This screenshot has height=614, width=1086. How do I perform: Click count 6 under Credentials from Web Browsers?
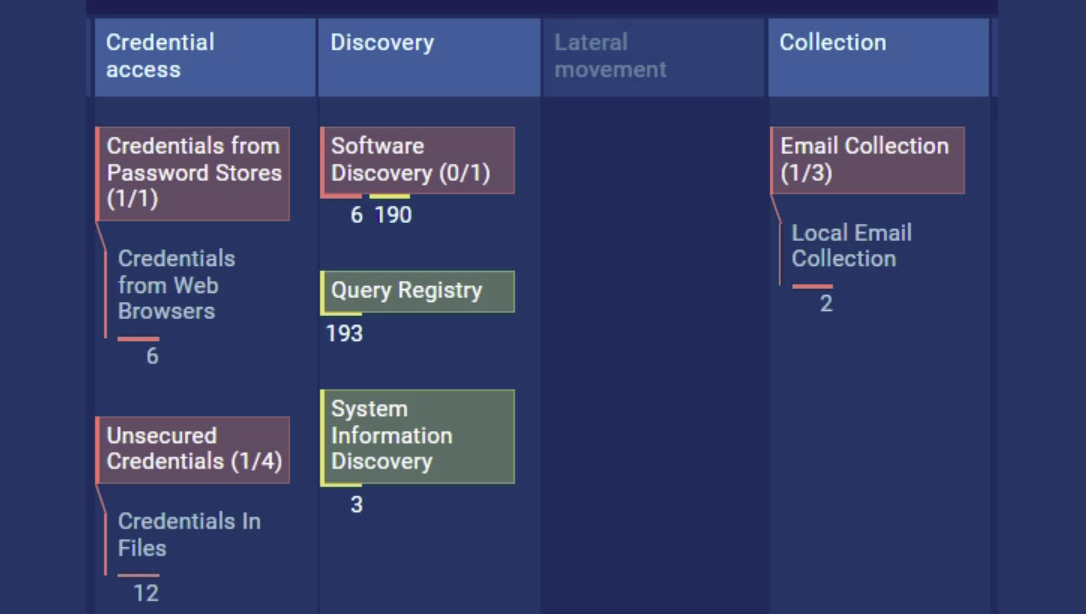(152, 357)
